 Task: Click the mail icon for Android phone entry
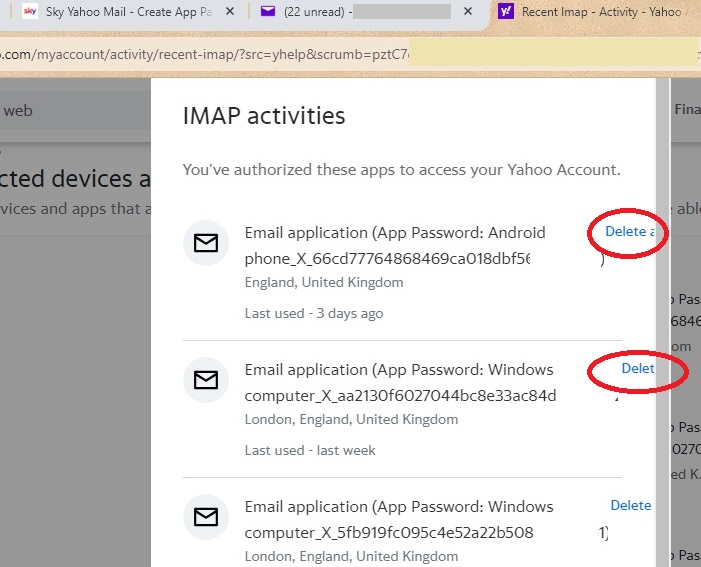pos(206,243)
